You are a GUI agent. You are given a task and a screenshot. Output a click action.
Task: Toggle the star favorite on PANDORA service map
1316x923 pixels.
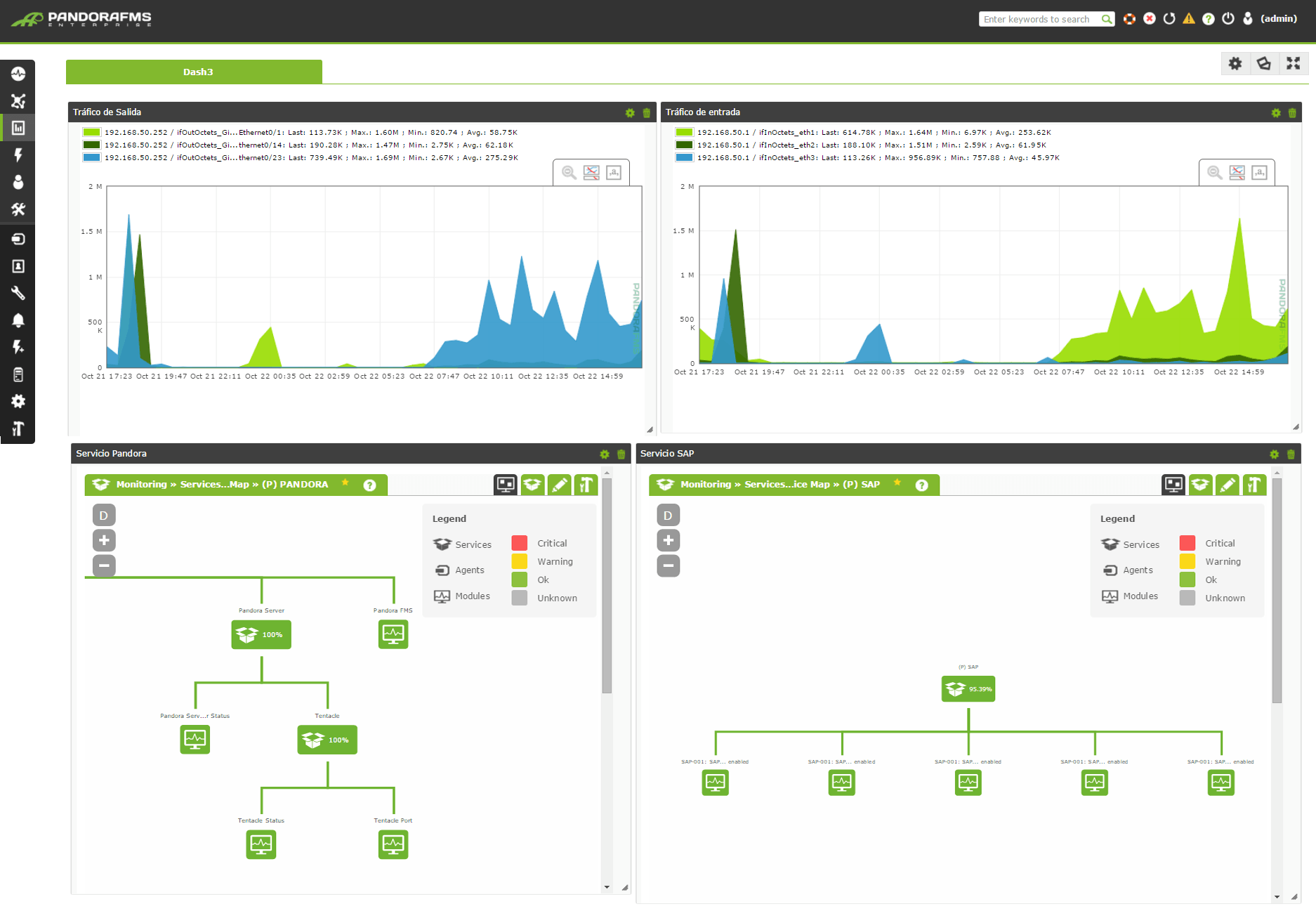click(x=345, y=483)
